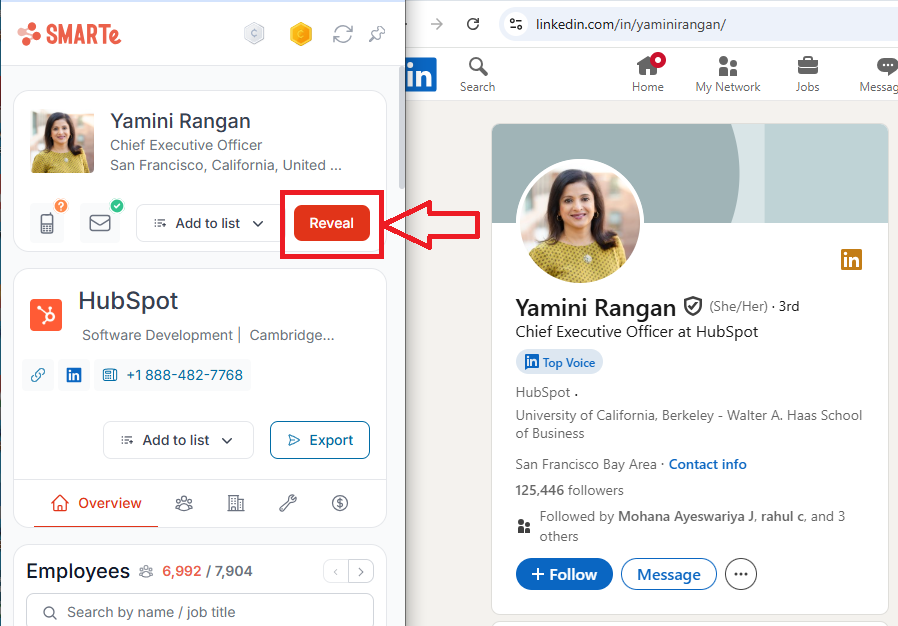The image size is (898, 626).
Task: Open My Network on LinkedIn
Action: pos(728,74)
